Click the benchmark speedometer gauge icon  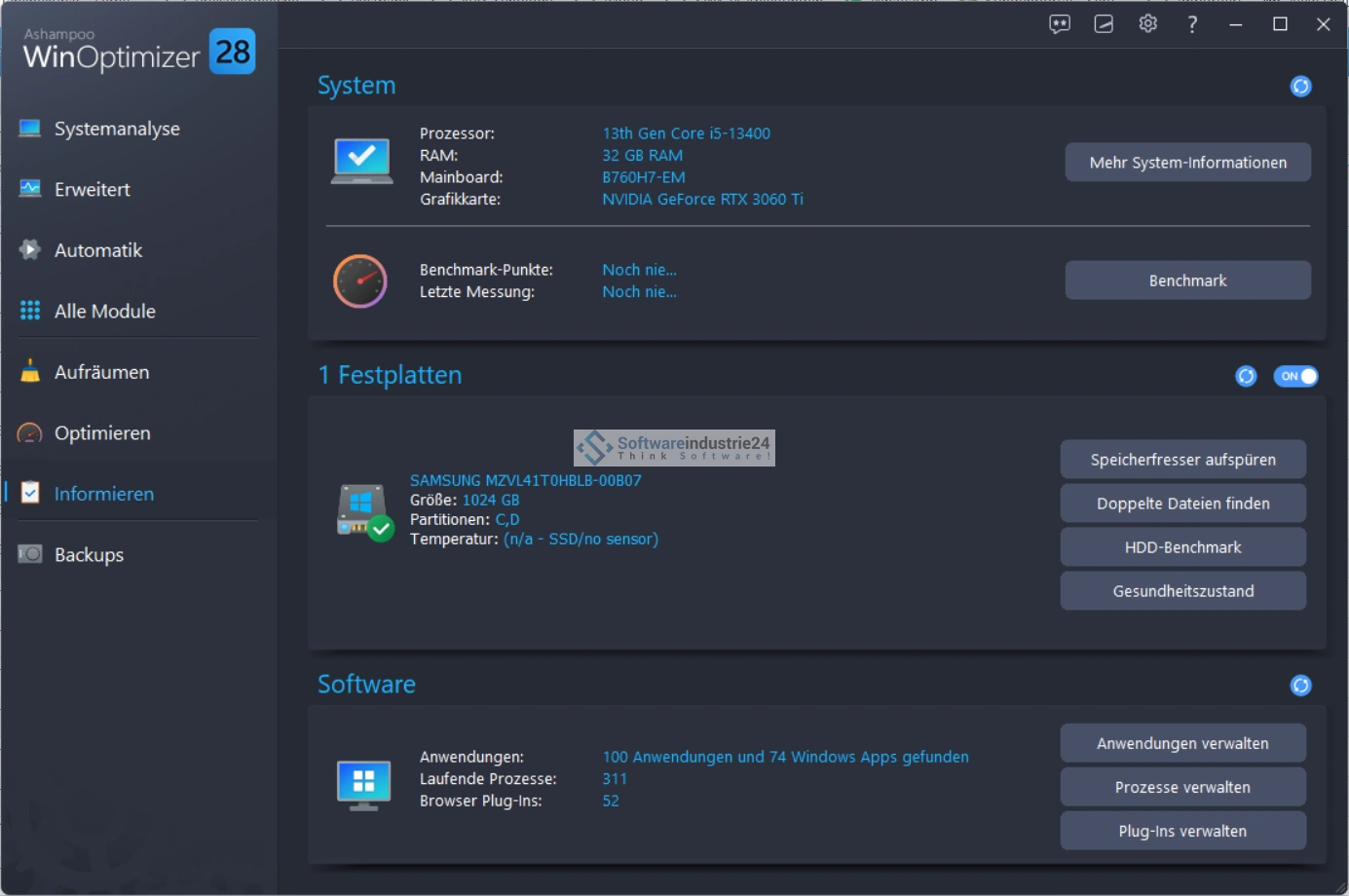click(x=360, y=281)
